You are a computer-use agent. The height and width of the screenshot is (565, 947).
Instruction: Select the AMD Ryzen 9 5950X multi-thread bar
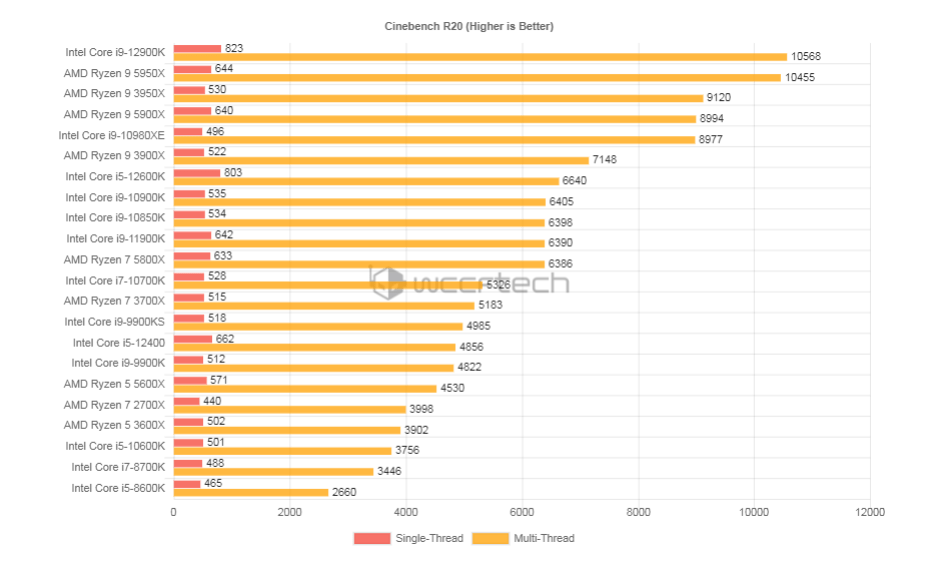click(x=477, y=77)
